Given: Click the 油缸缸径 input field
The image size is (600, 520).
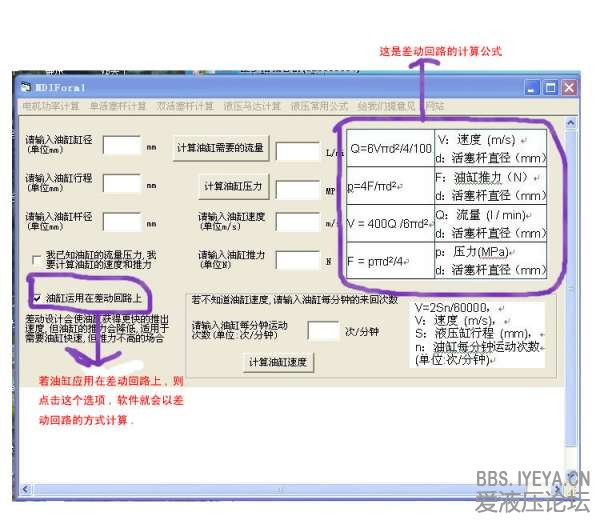Looking at the screenshot, I should click(121, 147).
